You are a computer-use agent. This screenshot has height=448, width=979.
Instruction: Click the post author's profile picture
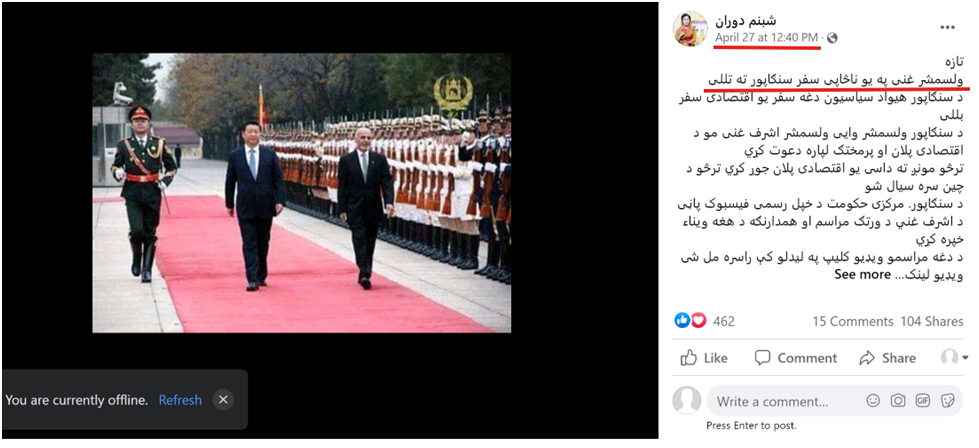coord(690,29)
